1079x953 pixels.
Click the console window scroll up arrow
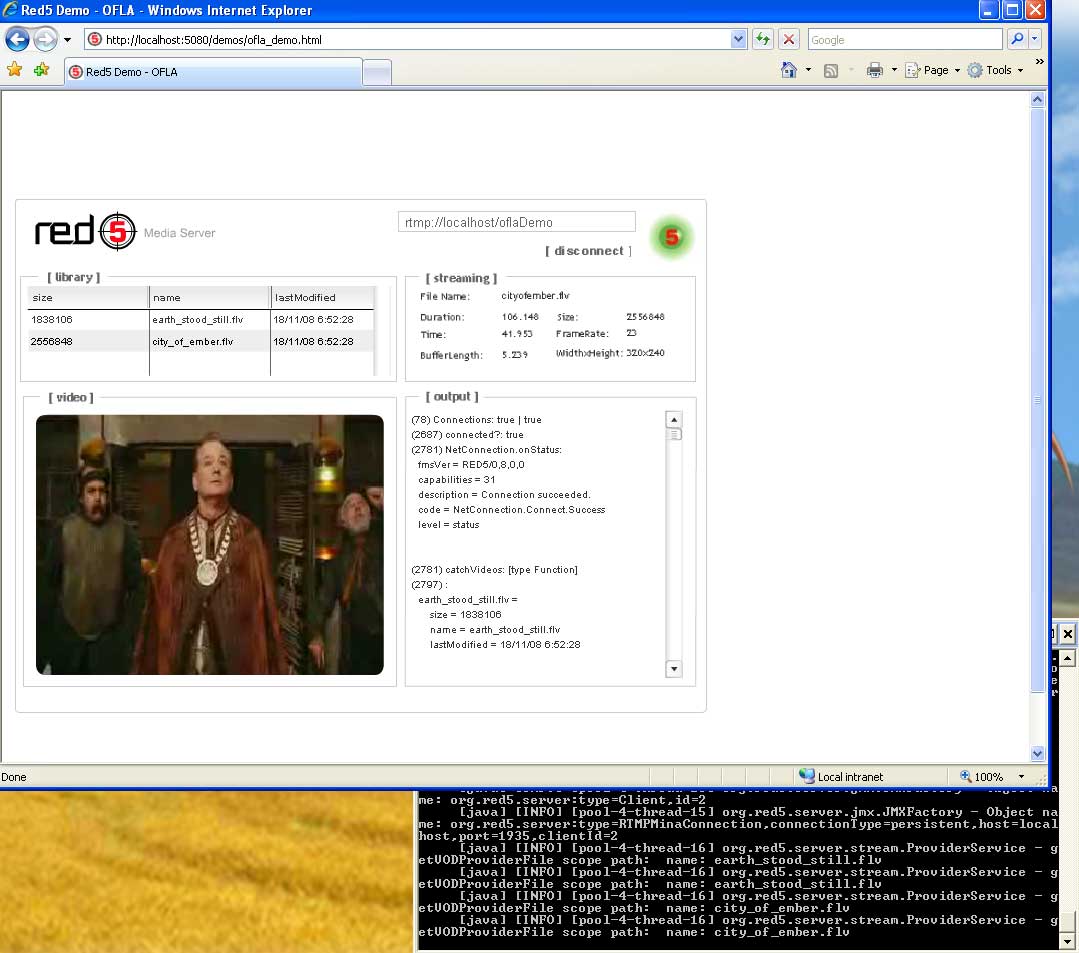[x=1067, y=658]
